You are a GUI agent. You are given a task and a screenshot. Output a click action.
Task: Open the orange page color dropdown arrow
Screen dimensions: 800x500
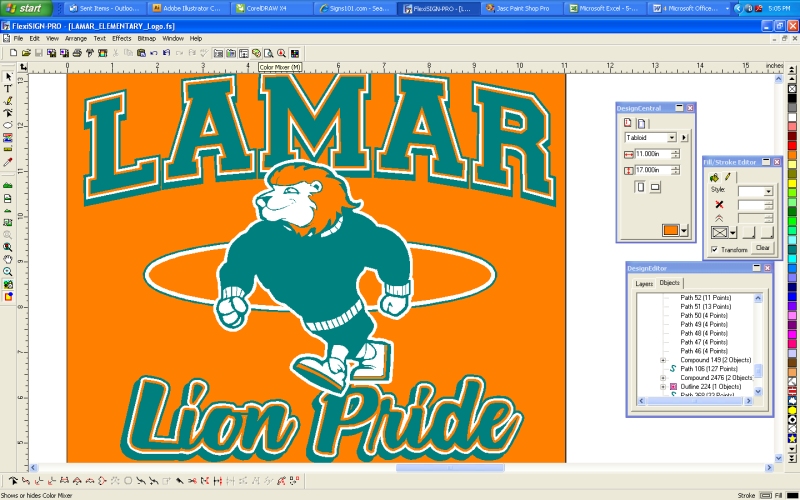684,231
